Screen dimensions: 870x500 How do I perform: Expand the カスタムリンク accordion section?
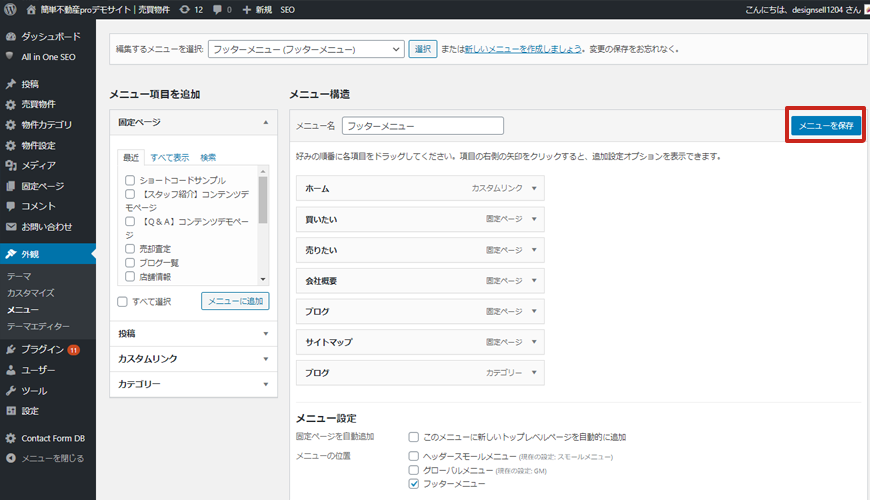point(193,359)
